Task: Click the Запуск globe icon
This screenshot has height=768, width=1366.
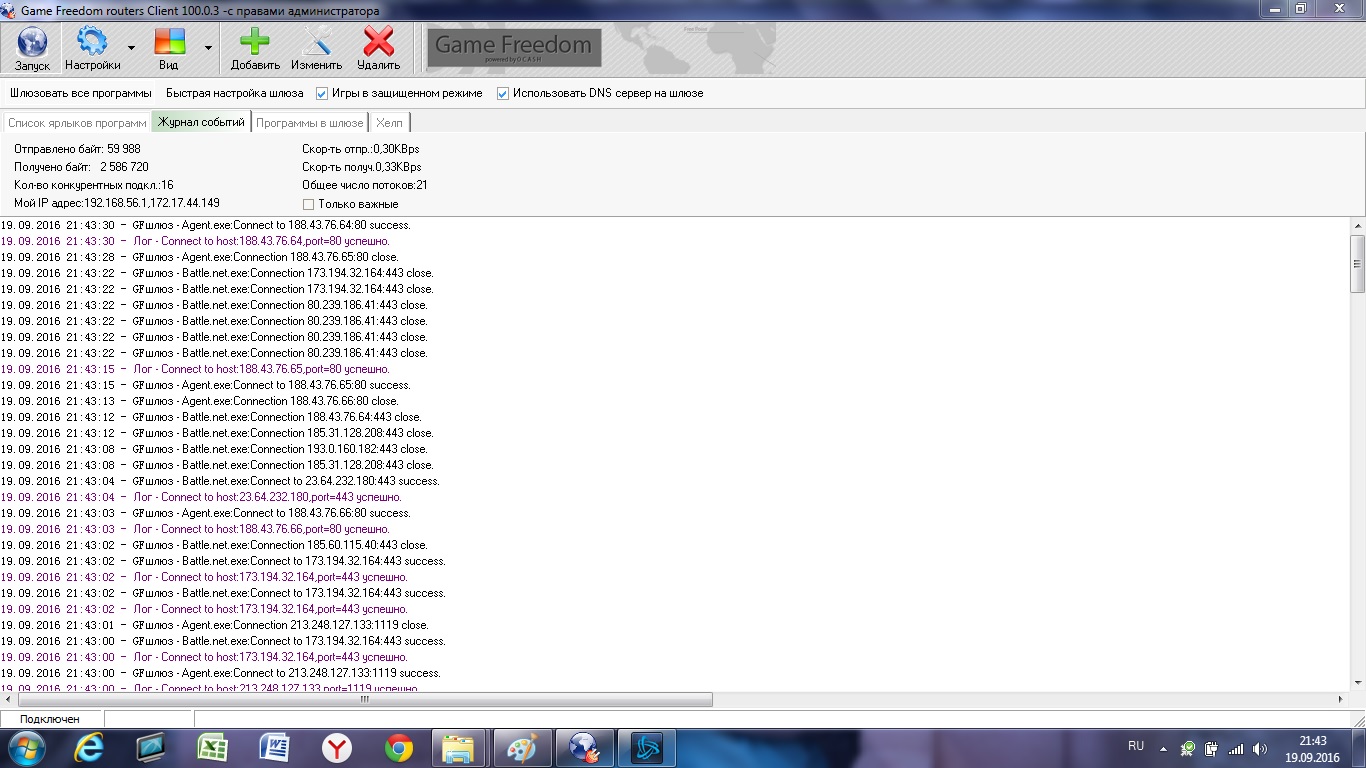Action: pyautogui.click(x=32, y=43)
